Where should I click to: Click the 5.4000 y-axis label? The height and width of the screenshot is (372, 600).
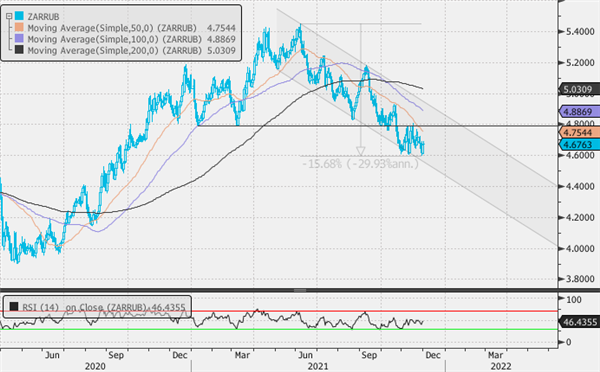[580, 32]
